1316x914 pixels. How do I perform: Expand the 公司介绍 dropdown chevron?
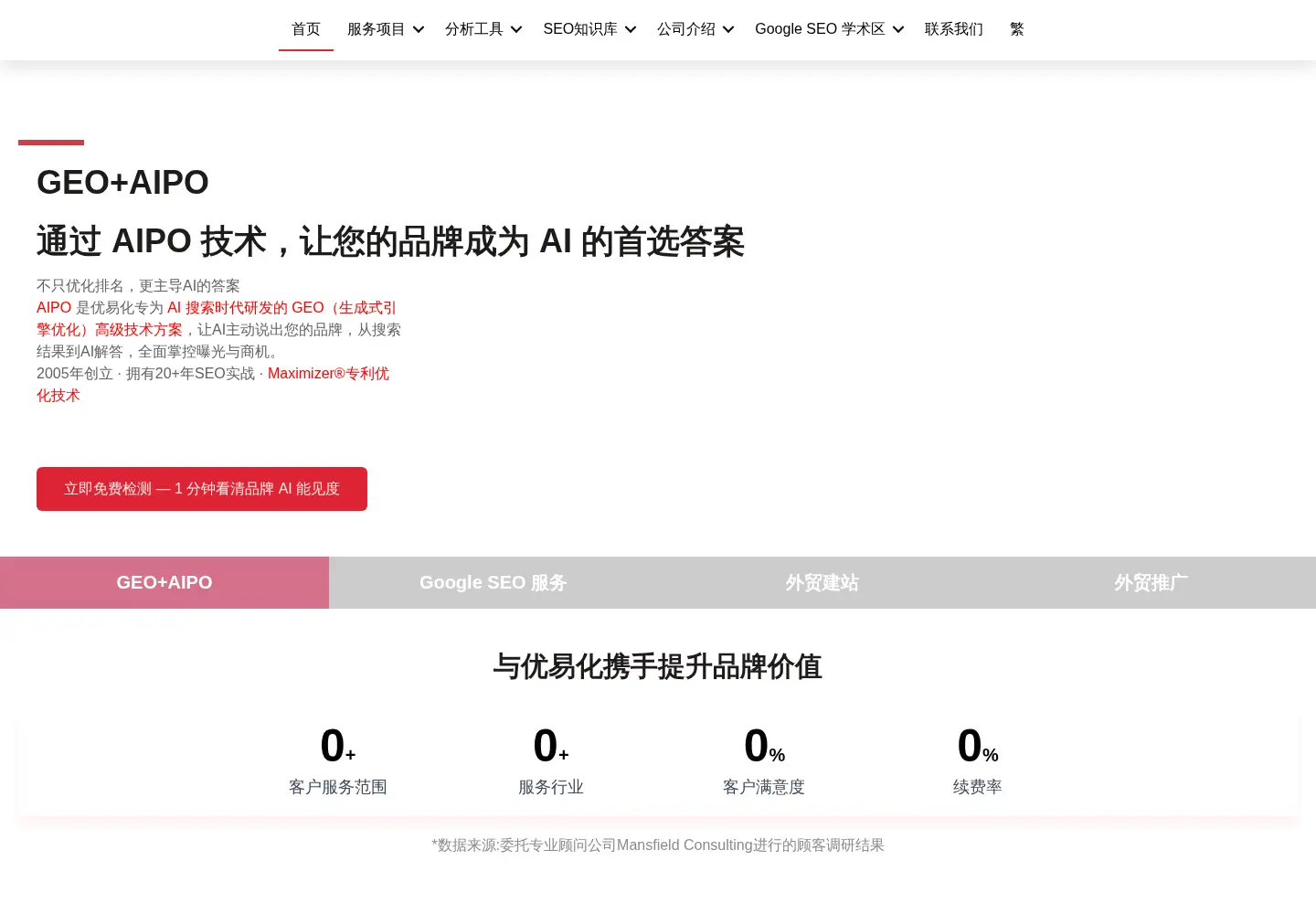[728, 29]
